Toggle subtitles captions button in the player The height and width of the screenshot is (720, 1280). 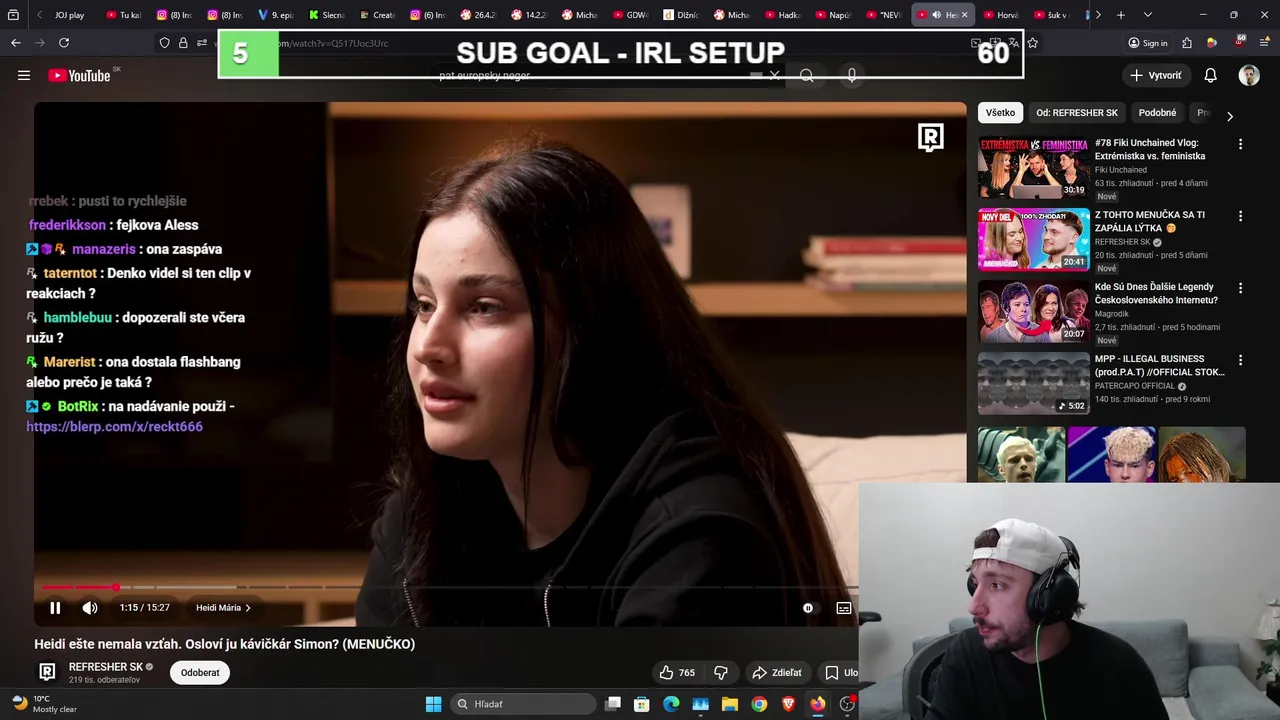click(x=844, y=608)
